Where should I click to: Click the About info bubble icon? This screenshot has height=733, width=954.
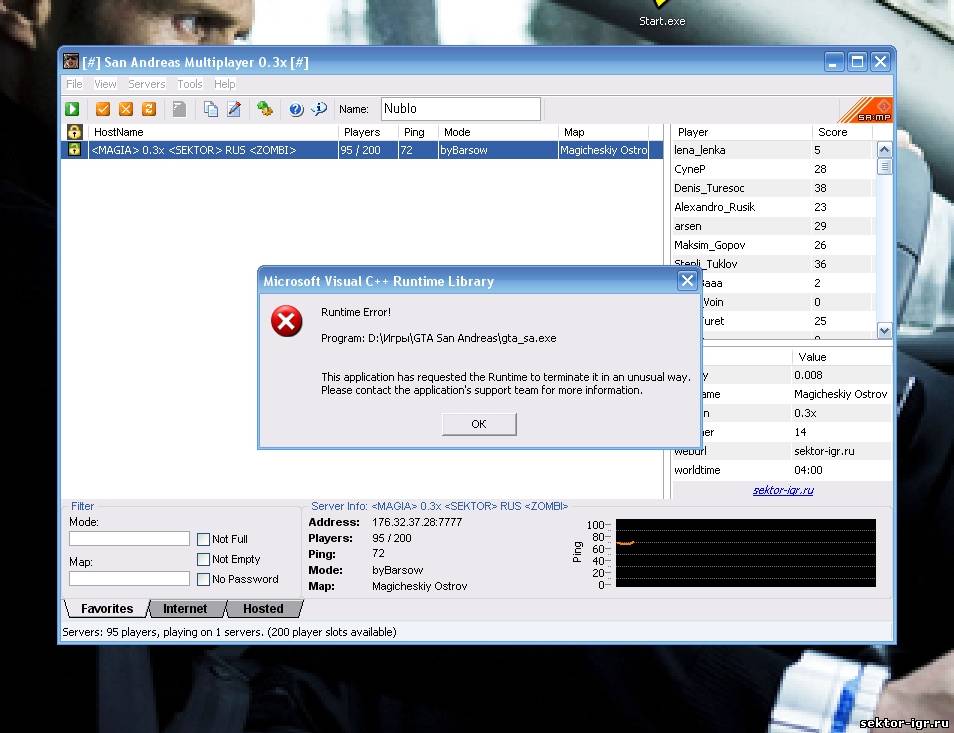319,109
